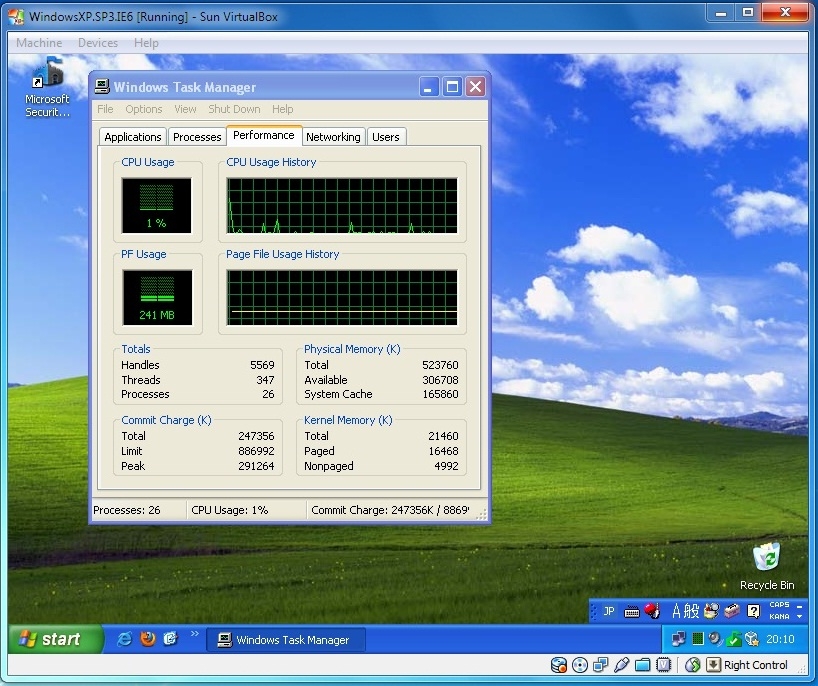Click the VirtualBox virtualization chip status icon
Image resolution: width=818 pixels, height=686 pixels.
[663, 665]
